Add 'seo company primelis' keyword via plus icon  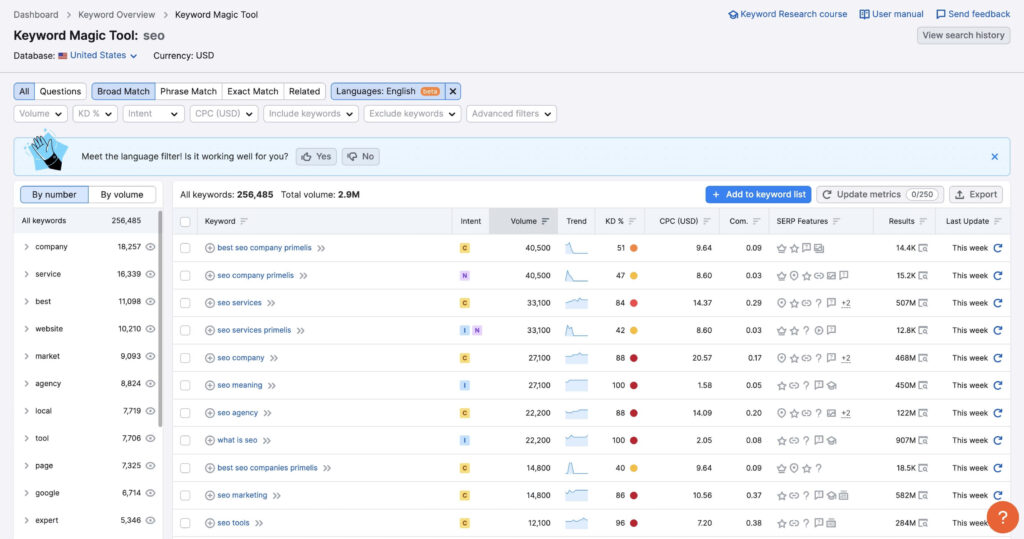[210, 276]
